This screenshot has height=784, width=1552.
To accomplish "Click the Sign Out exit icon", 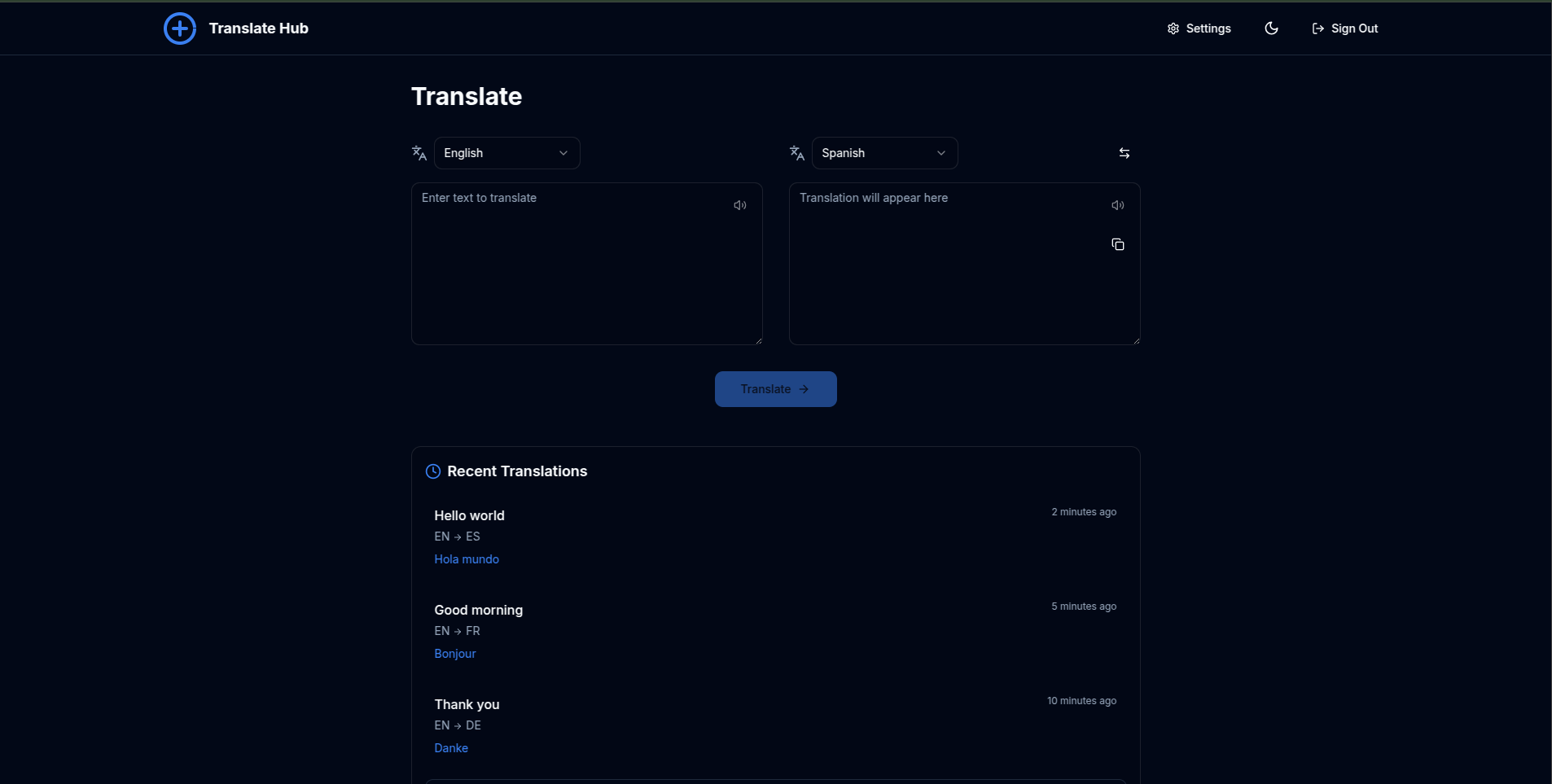I will pyautogui.click(x=1317, y=28).
